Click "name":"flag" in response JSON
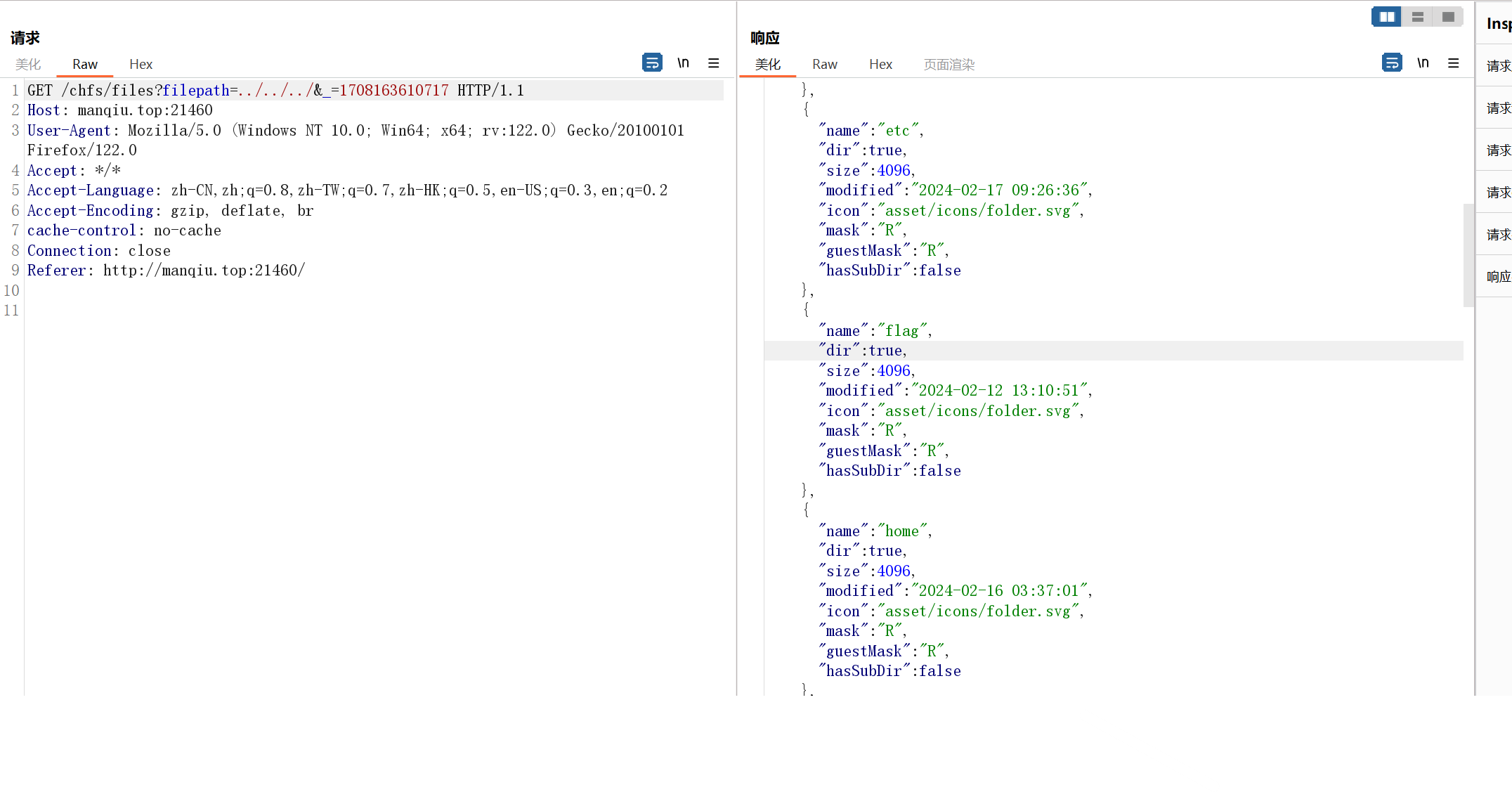1512x792 pixels. coord(875,331)
